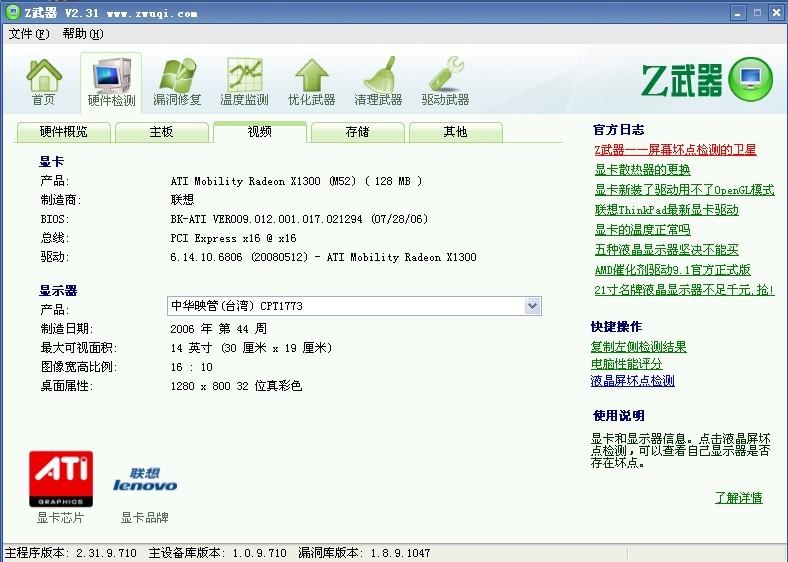This screenshot has height=562, width=788.
Task: Click the 显示器 section heading
Action: [58, 291]
